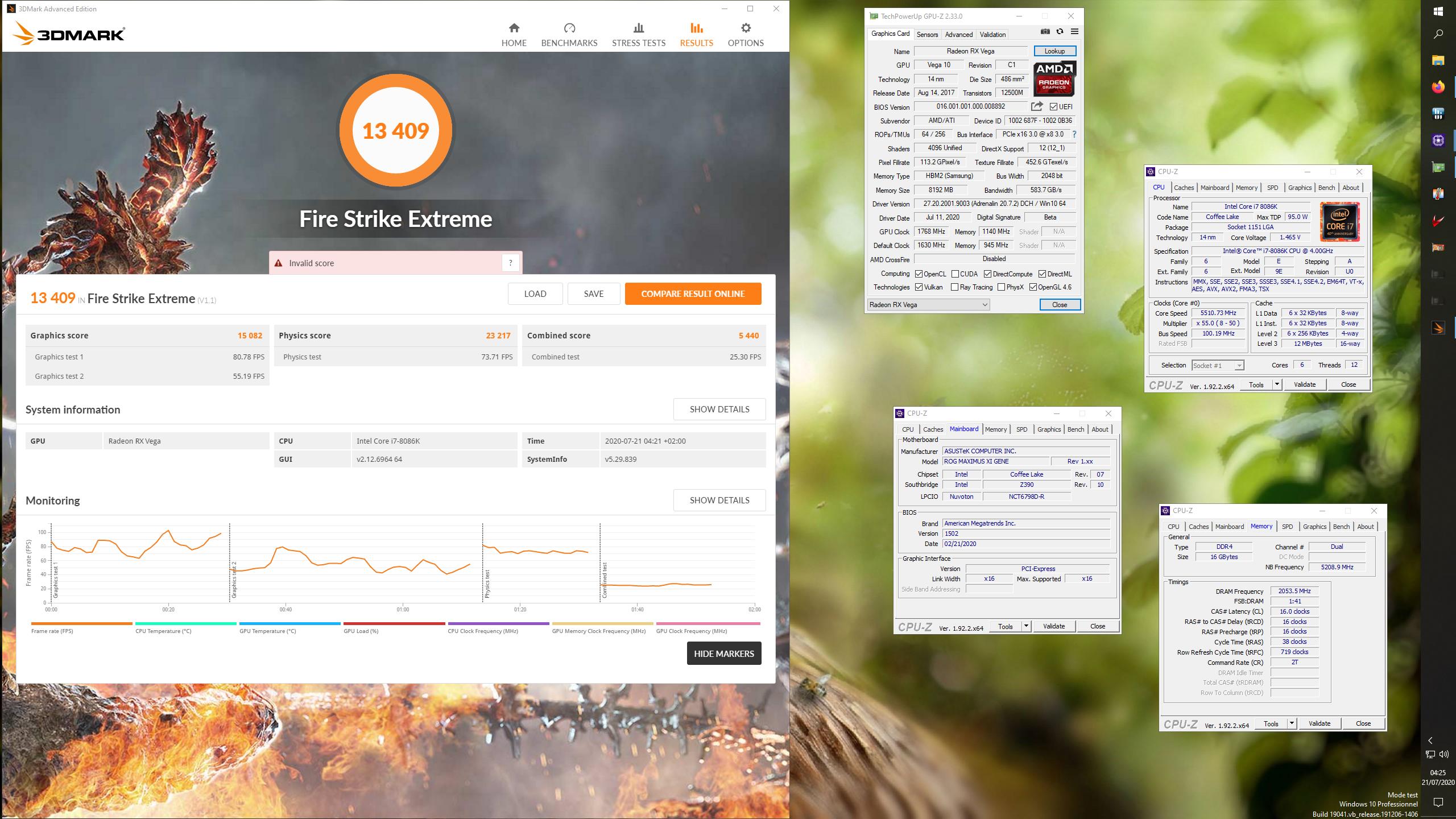1456x819 pixels.
Task: Show details for System information
Action: click(719, 409)
